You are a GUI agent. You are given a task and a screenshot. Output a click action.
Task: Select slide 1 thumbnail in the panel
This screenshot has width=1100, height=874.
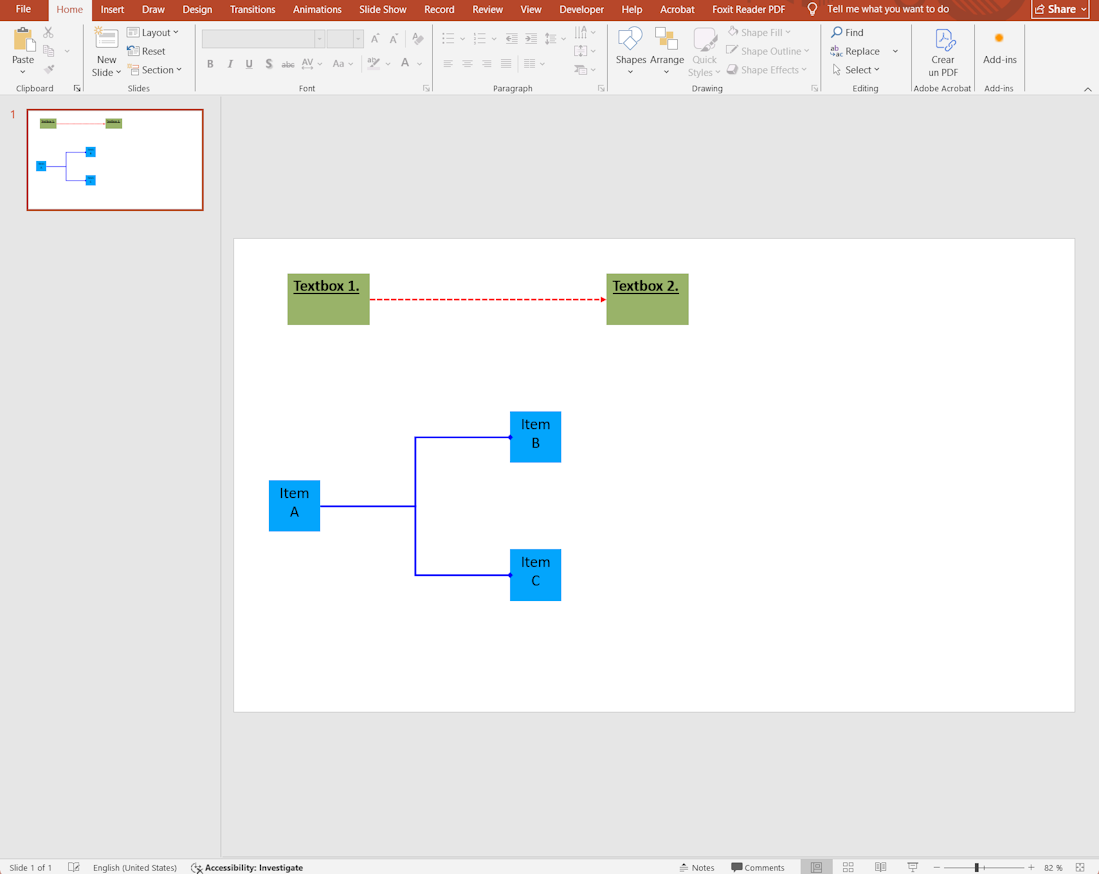coord(115,160)
